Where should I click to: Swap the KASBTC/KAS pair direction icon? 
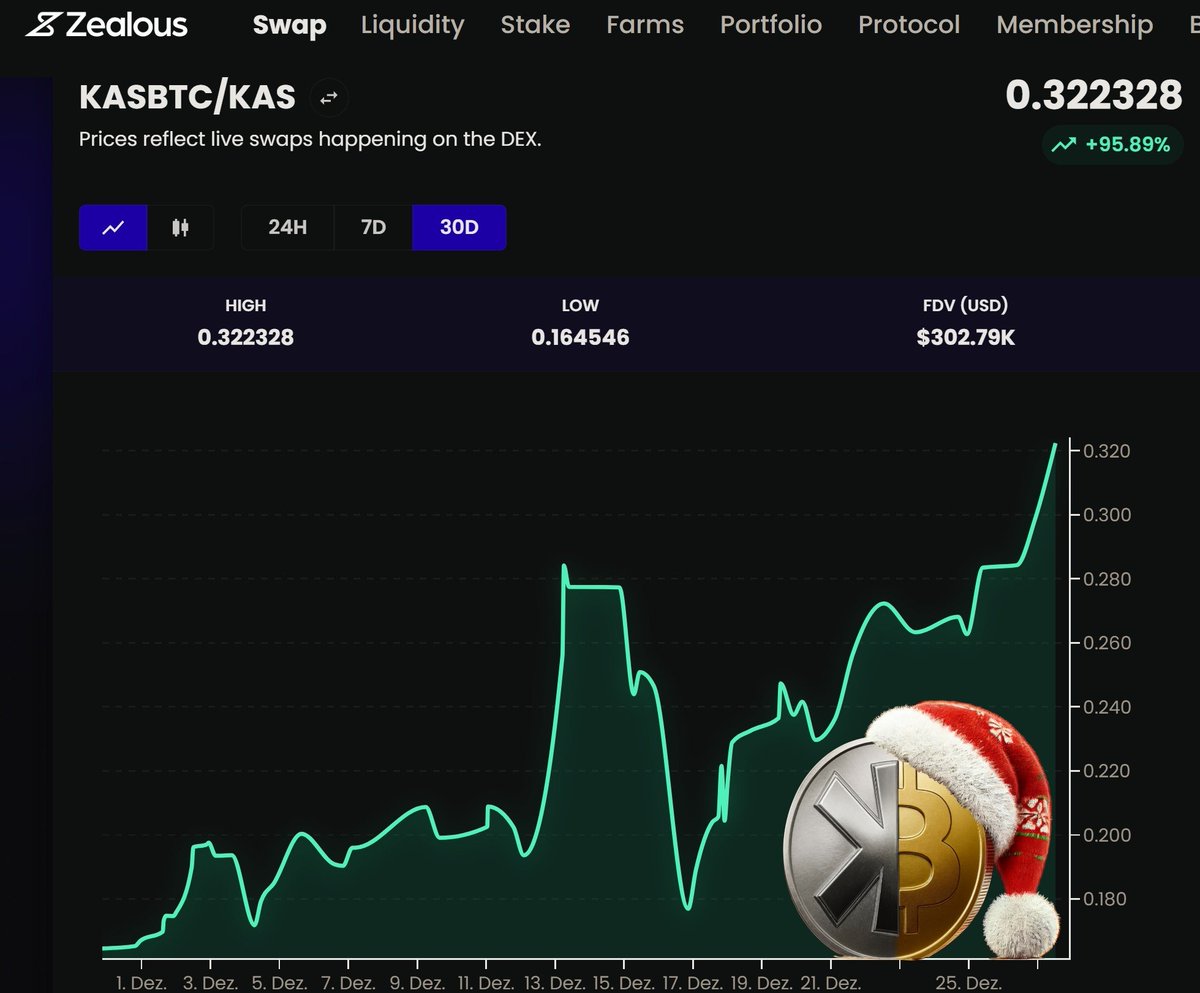[x=329, y=98]
